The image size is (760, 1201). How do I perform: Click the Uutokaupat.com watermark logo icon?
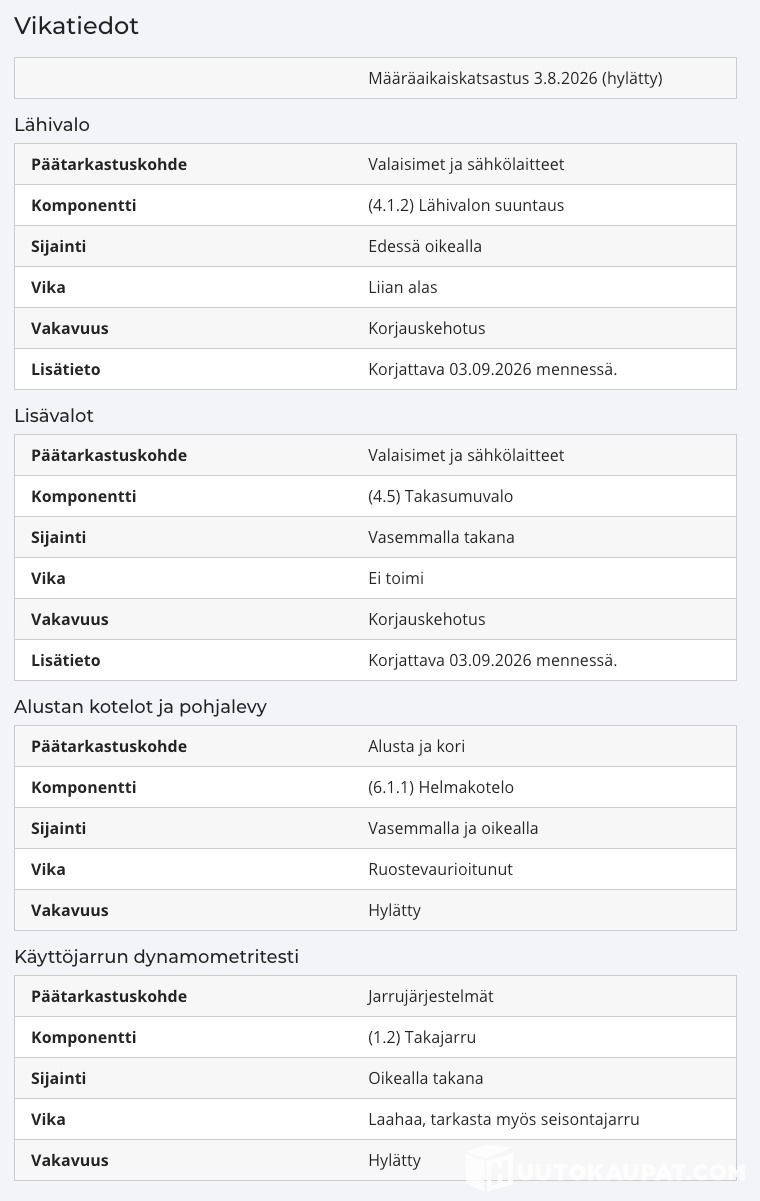[490, 1168]
